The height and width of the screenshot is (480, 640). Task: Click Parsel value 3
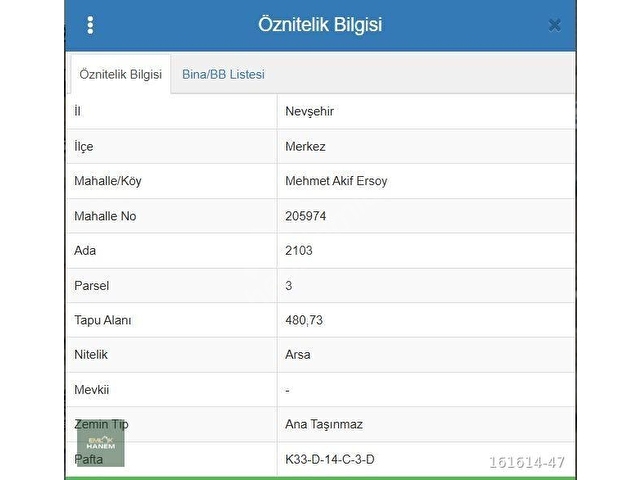[x=289, y=285]
